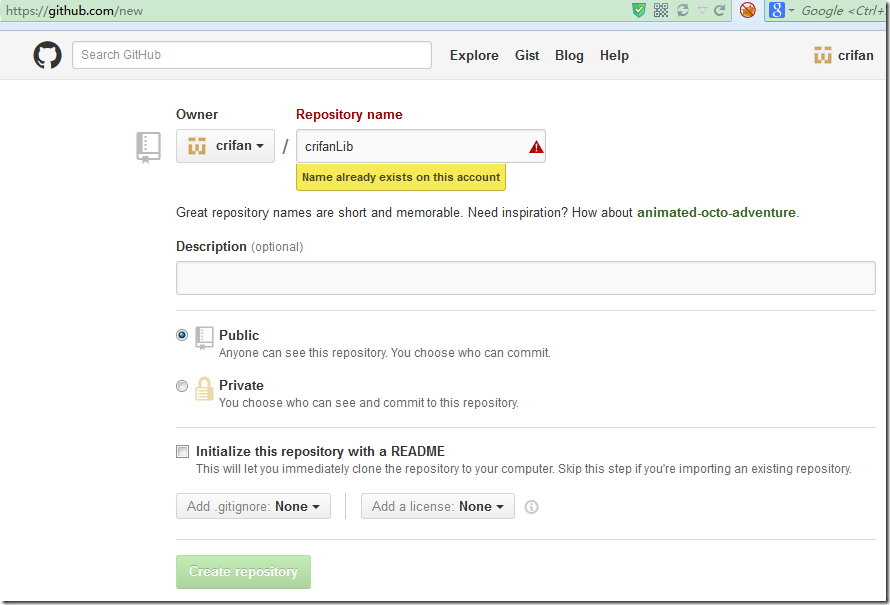Expand the Add a license dropdown
The width and height of the screenshot is (890, 605).
438,506
